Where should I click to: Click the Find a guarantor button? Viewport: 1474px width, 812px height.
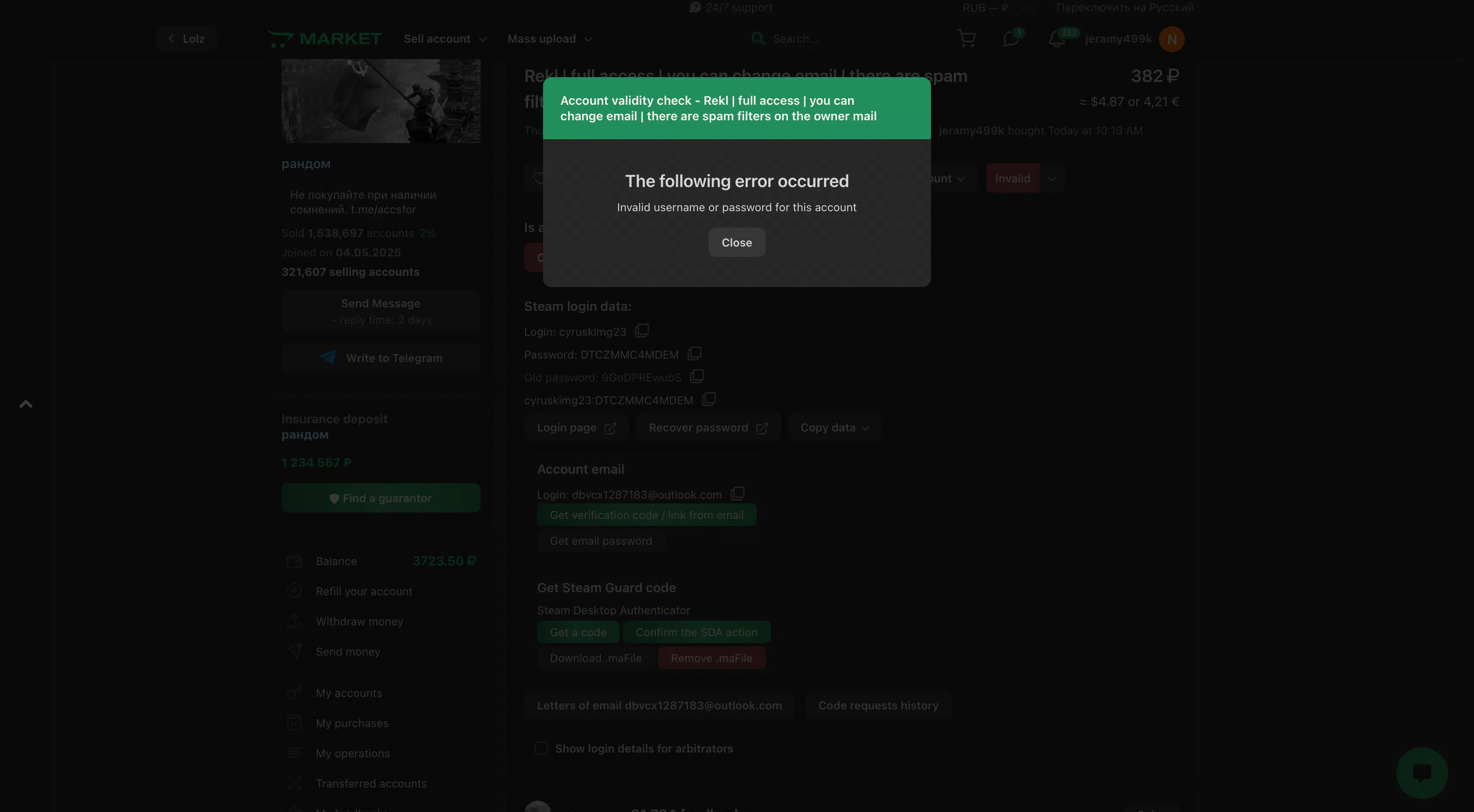pos(381,498)
